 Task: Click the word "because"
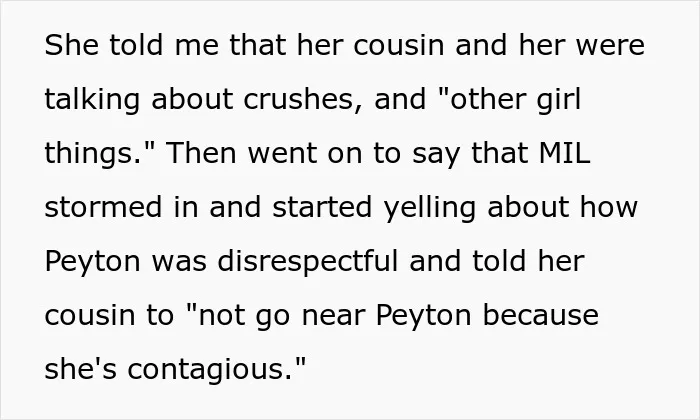tap(541, 315)
